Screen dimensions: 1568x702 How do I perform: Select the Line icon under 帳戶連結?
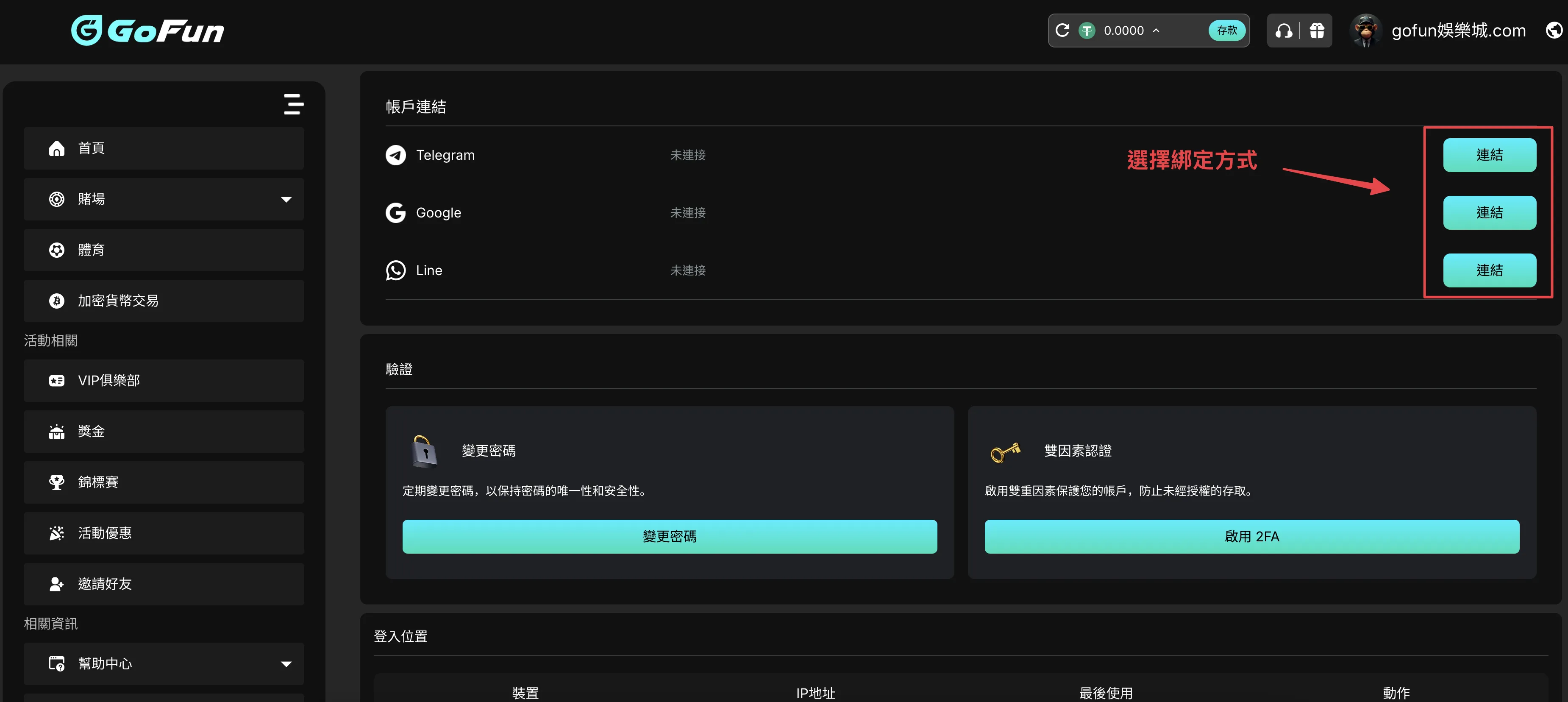396,270
